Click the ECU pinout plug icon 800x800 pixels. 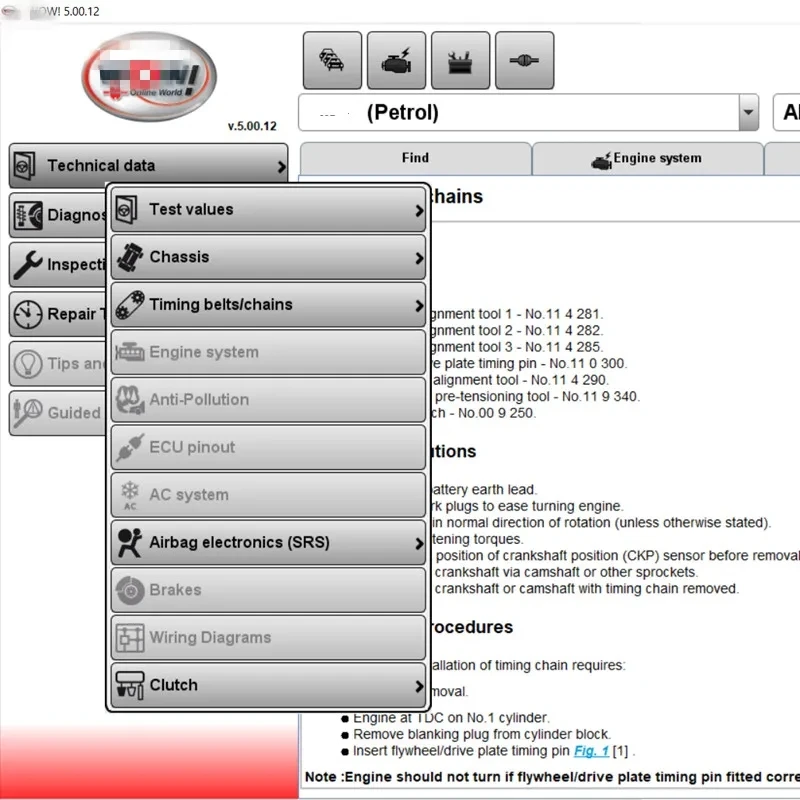pyautogui.click(x=130, y=447)
